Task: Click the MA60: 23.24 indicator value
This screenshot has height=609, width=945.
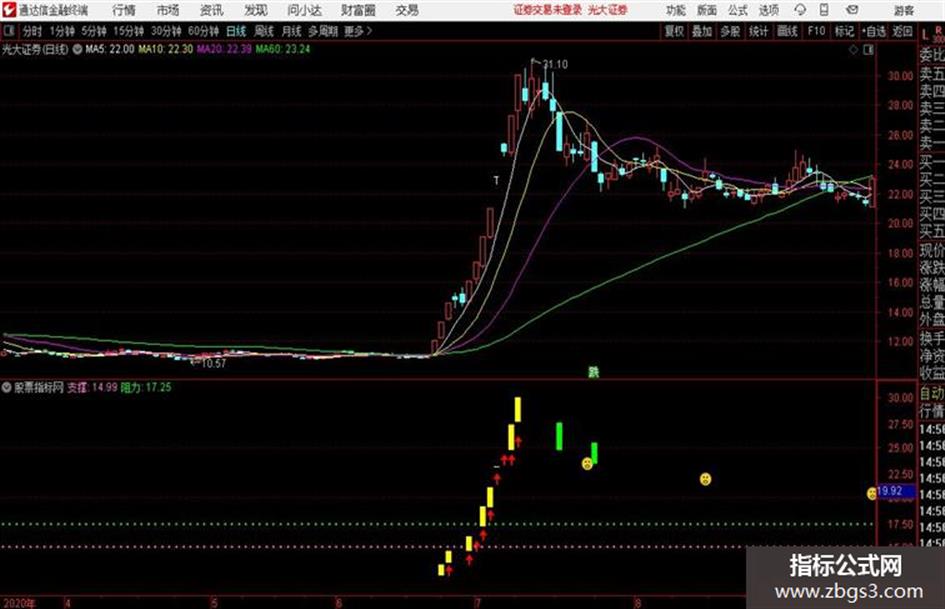Action: pos(283,49)
